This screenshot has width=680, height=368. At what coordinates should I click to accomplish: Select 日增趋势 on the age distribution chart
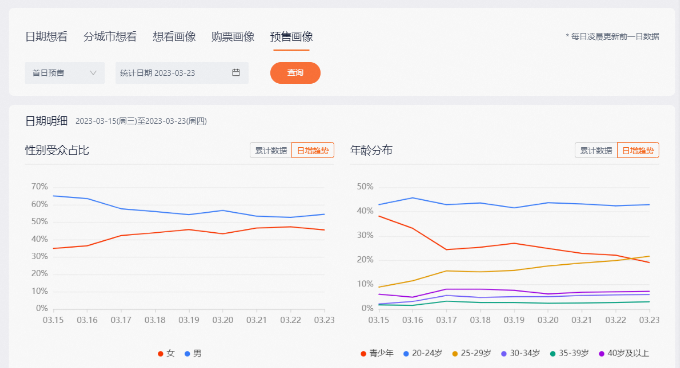(638, 150)
